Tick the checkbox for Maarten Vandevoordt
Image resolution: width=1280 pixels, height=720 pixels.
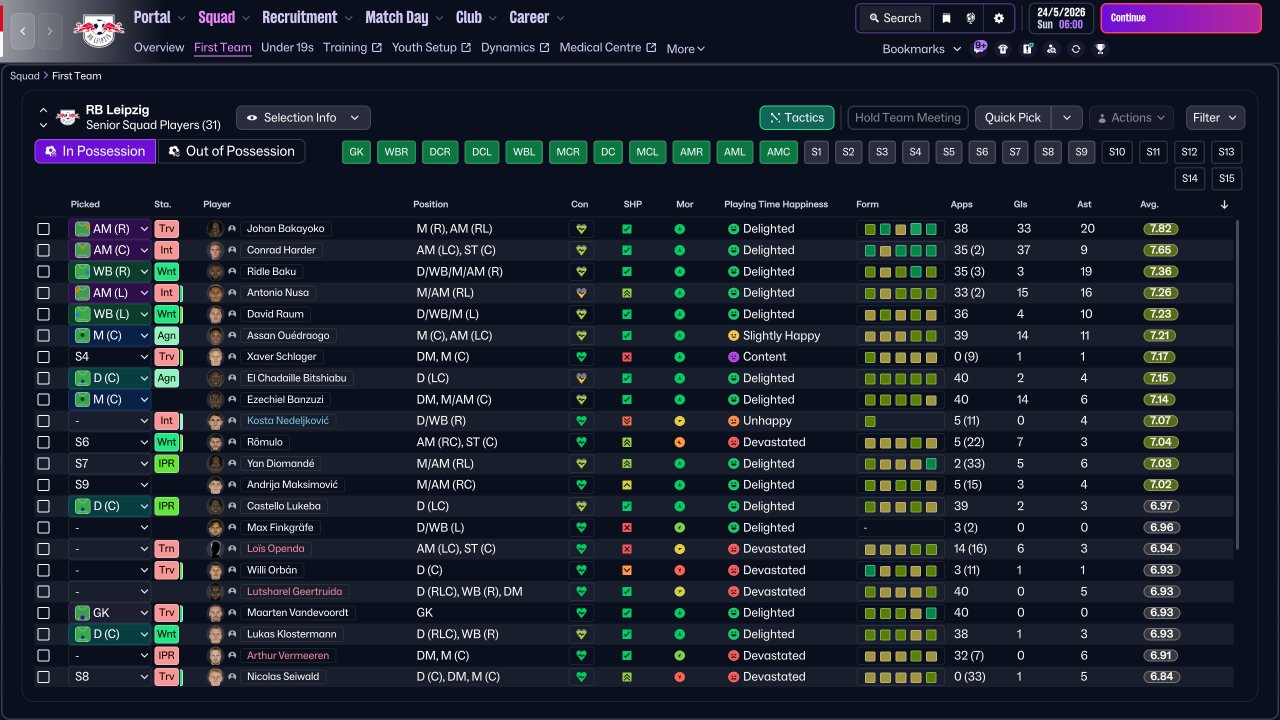pos(44,613)
